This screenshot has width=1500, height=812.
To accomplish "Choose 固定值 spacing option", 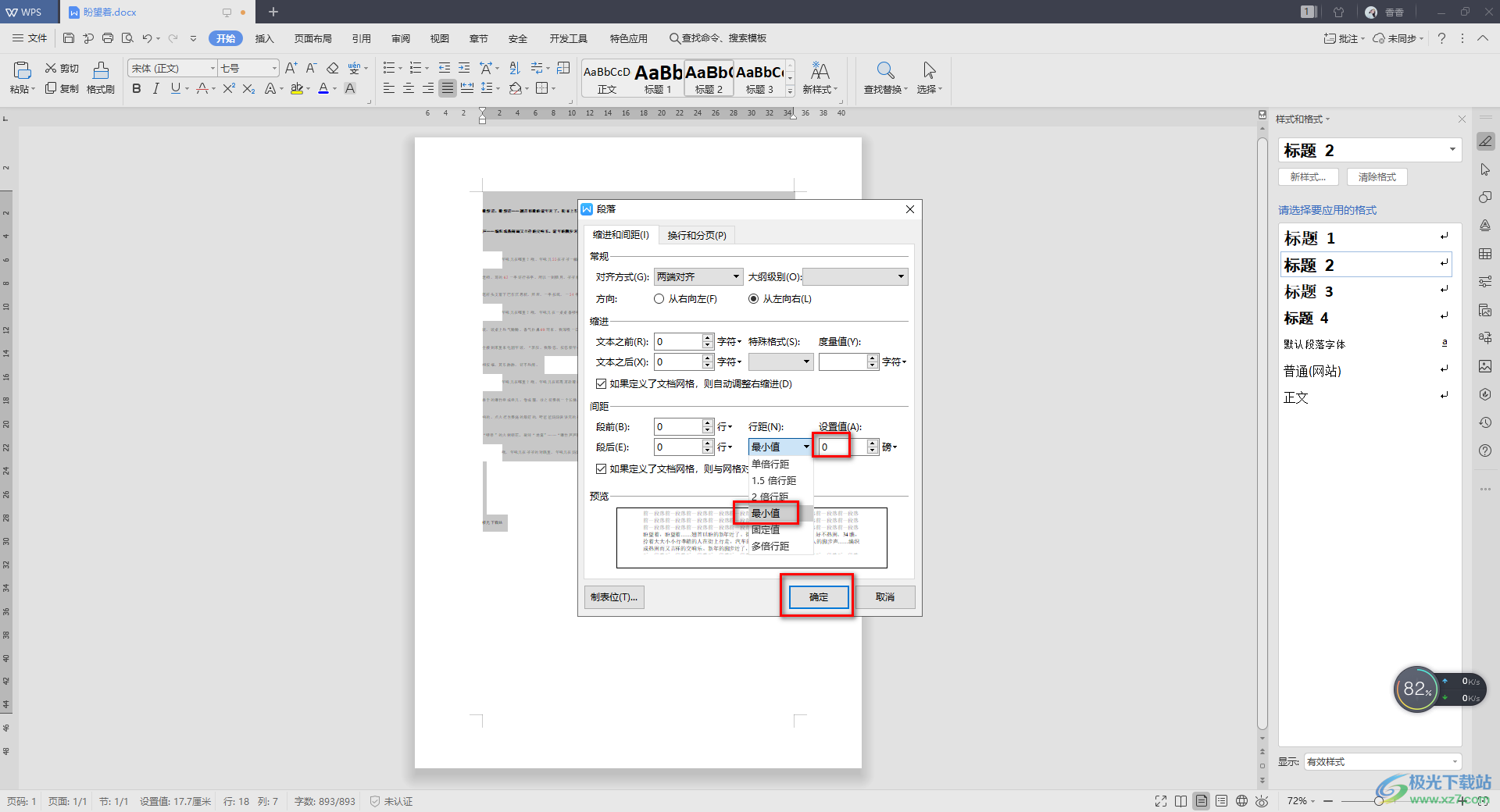I will [x=766, y=530].
